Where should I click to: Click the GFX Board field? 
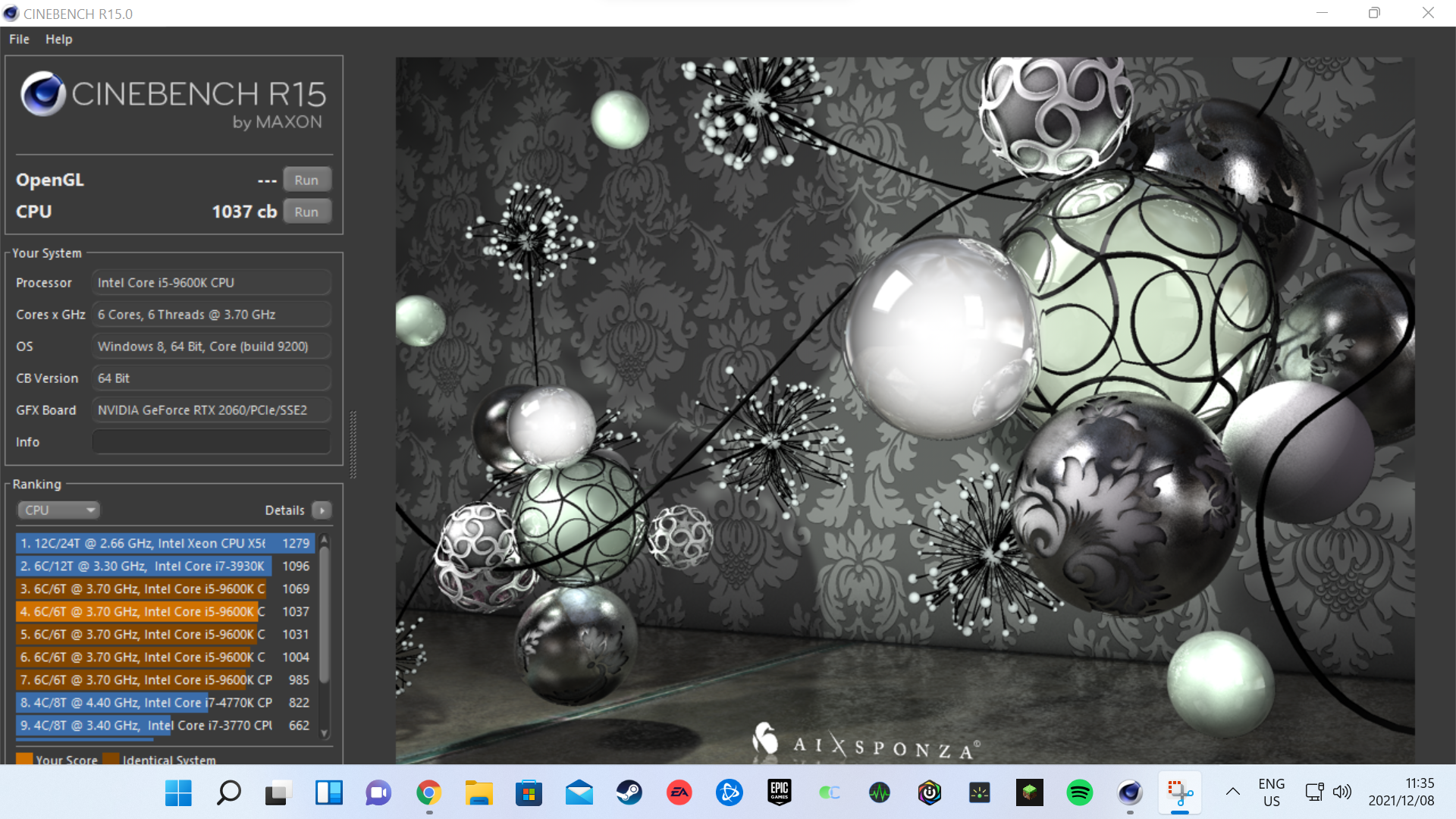point(212,409)
